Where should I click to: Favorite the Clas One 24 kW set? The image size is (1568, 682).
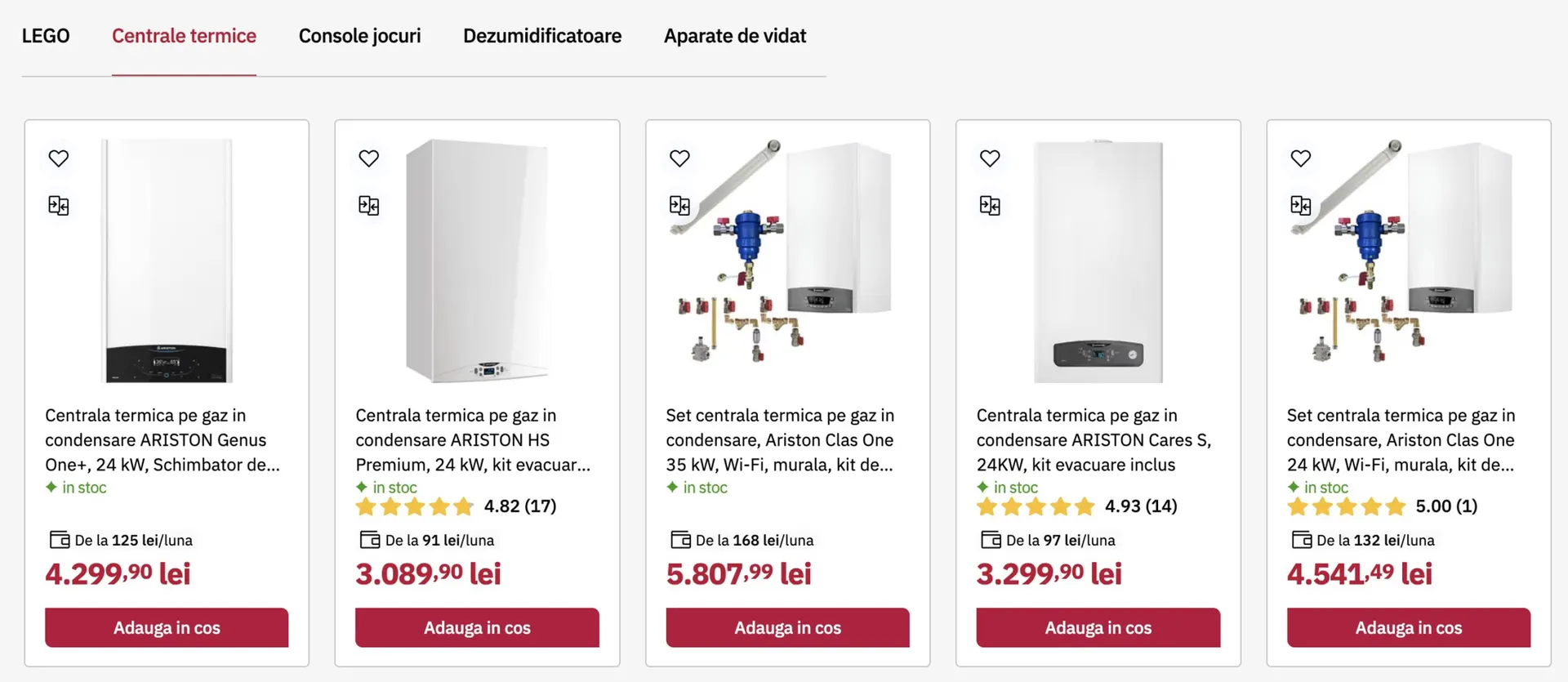1300,158
